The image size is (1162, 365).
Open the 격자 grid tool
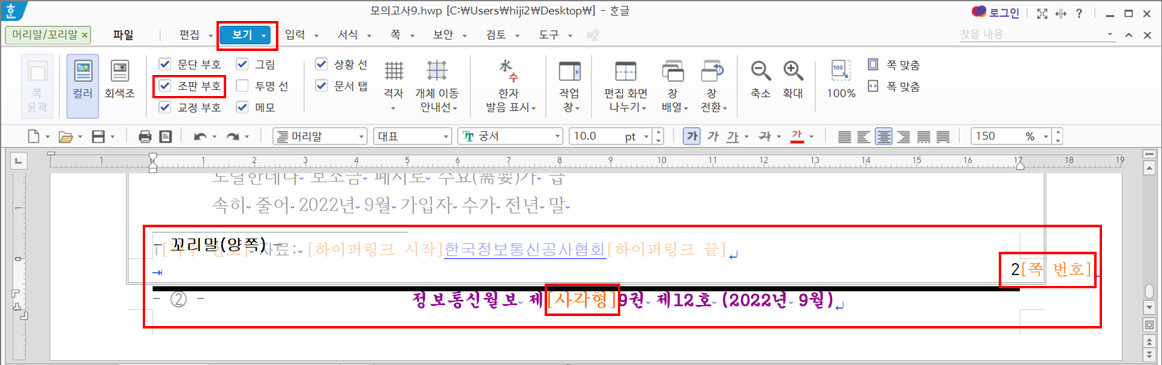[394, 86]
